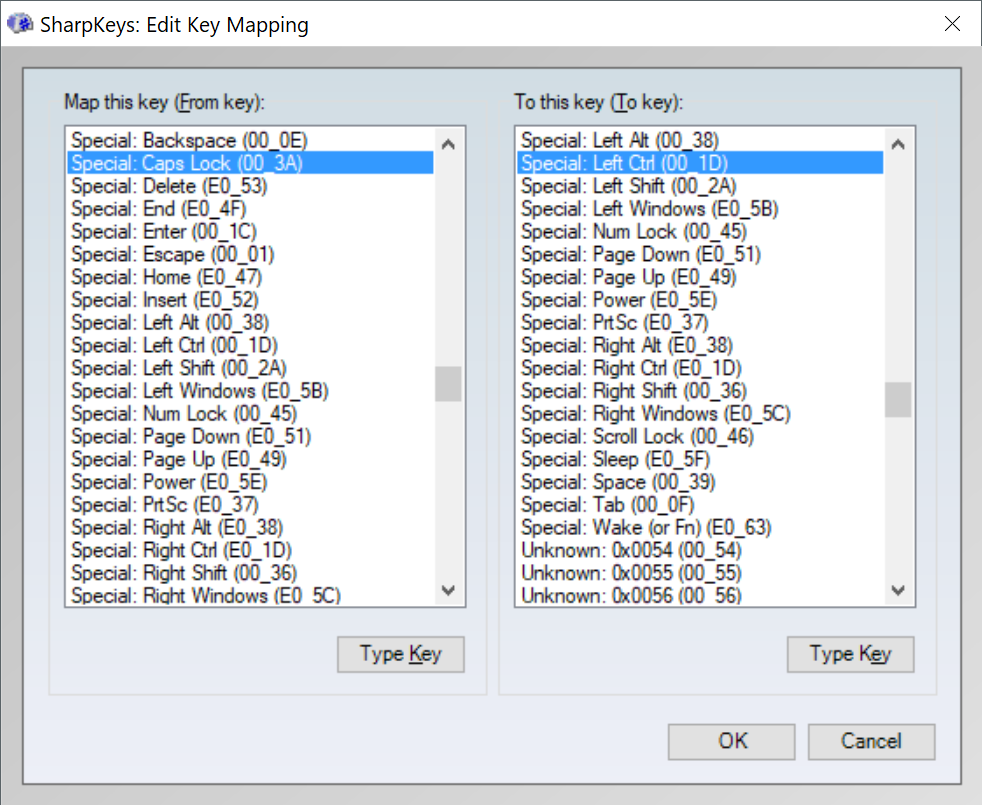982x805 pixels.
Task: Click the SharpKeys app icon in title bar
Action: [19, 24]
